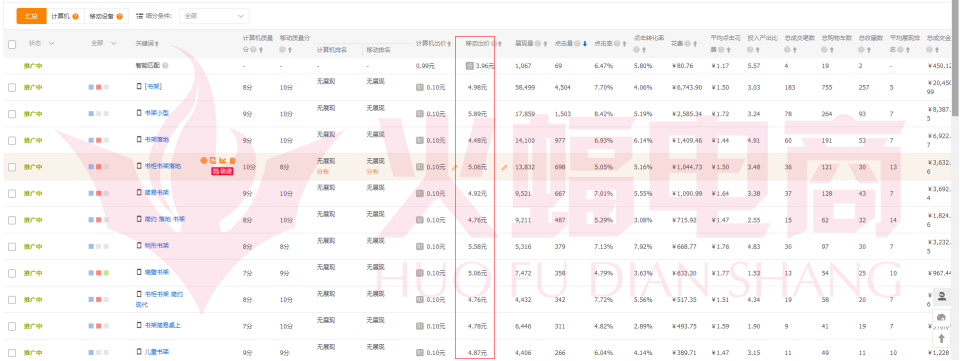The width and height of the screenshot is (960, 361).
Task: Click the orange help icon next to 计算机 tab
Action: click(75, 16)
